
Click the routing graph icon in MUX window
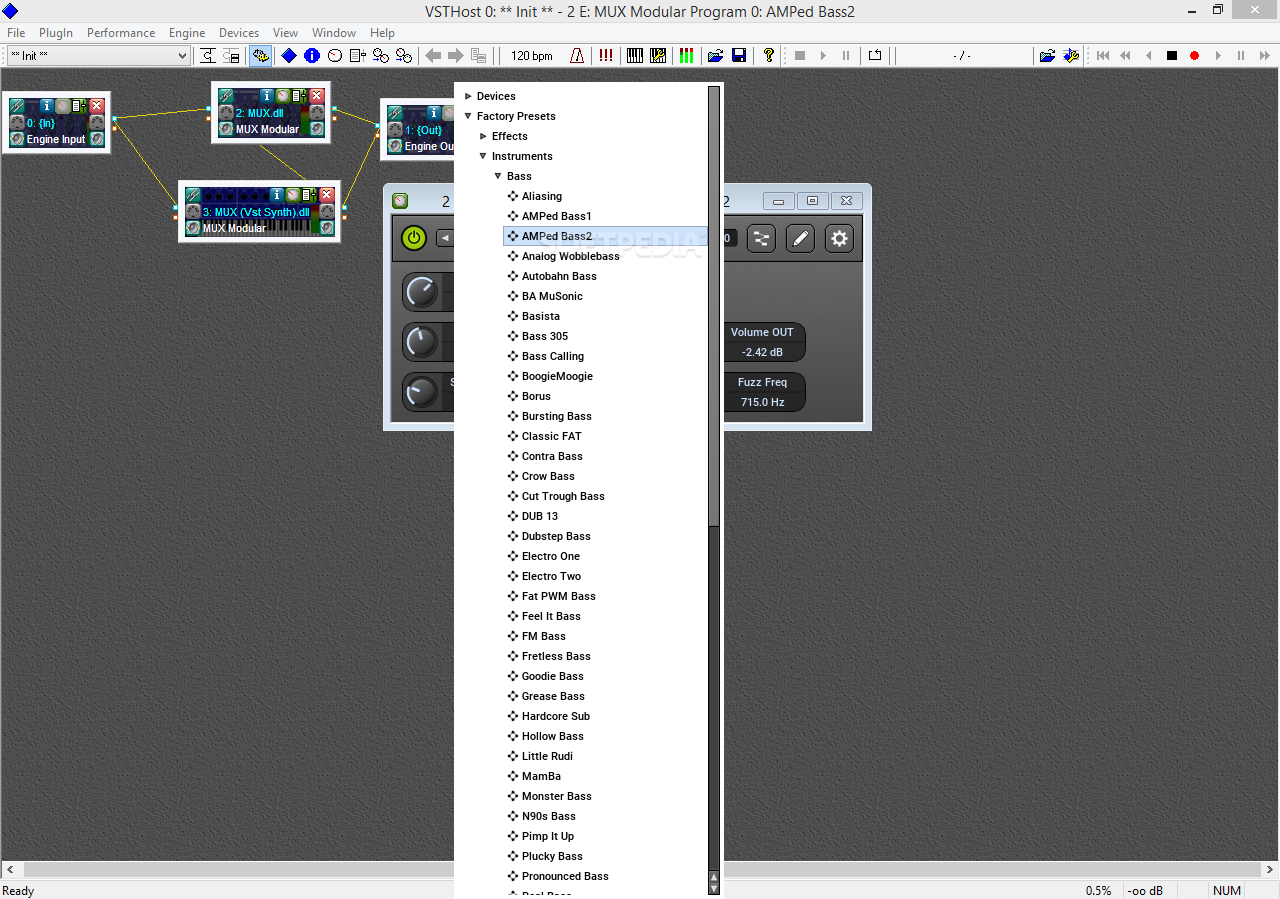click(761, 238)
